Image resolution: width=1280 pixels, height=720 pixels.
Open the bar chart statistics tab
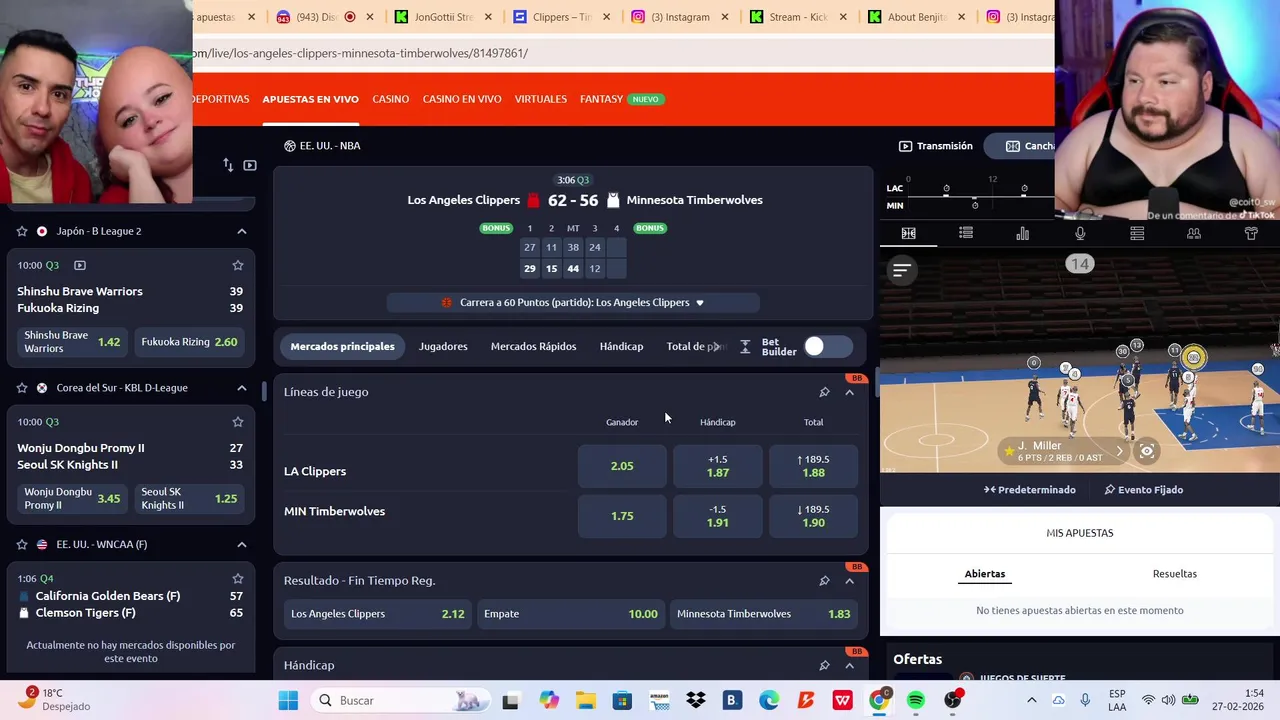(1022, 233)
